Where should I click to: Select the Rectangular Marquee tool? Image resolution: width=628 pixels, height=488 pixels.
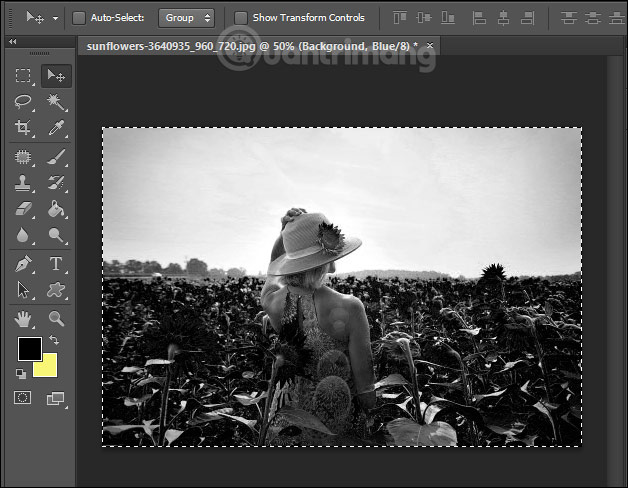coord(23,75)
